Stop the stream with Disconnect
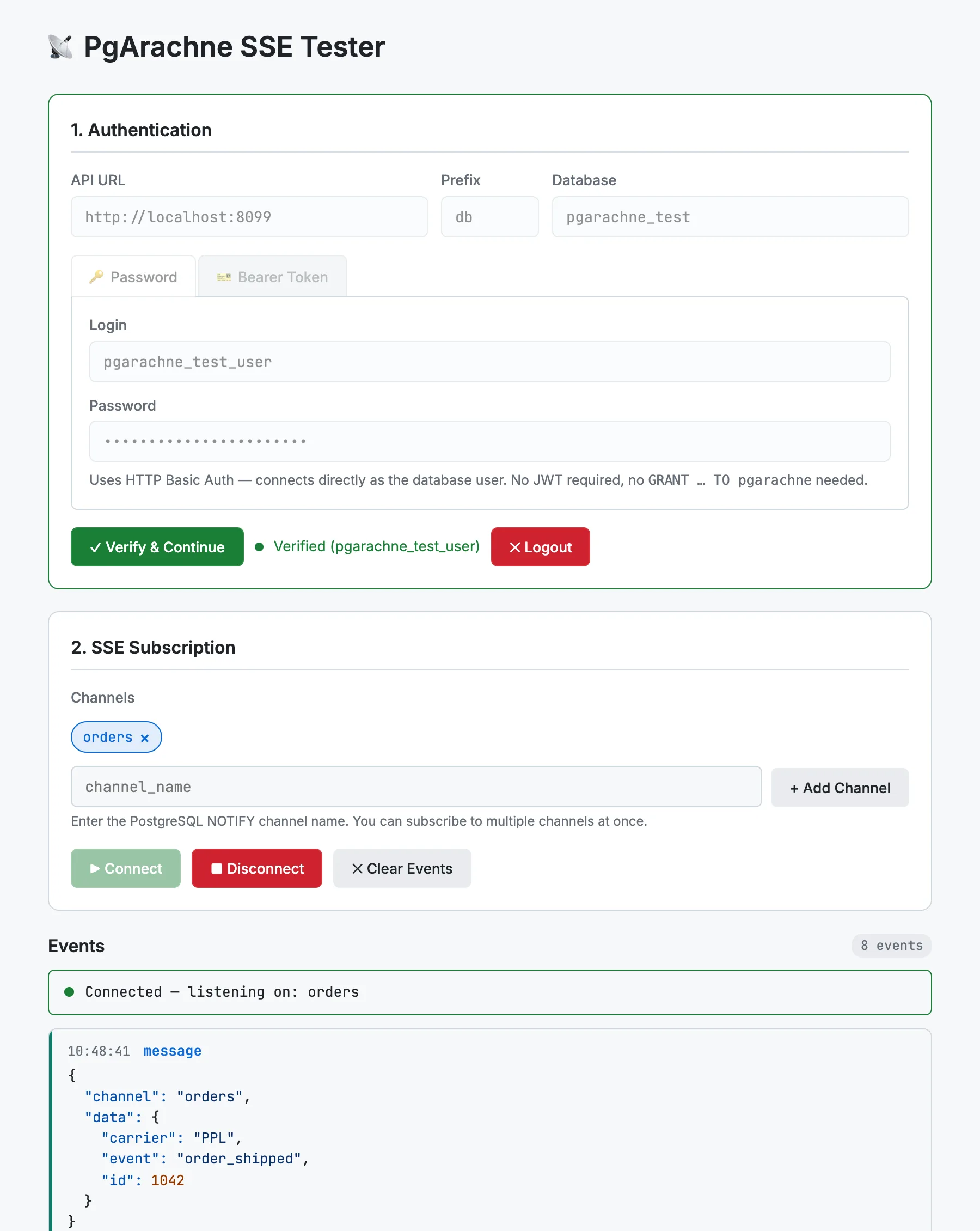980x1231 pixels. point(257,868)
